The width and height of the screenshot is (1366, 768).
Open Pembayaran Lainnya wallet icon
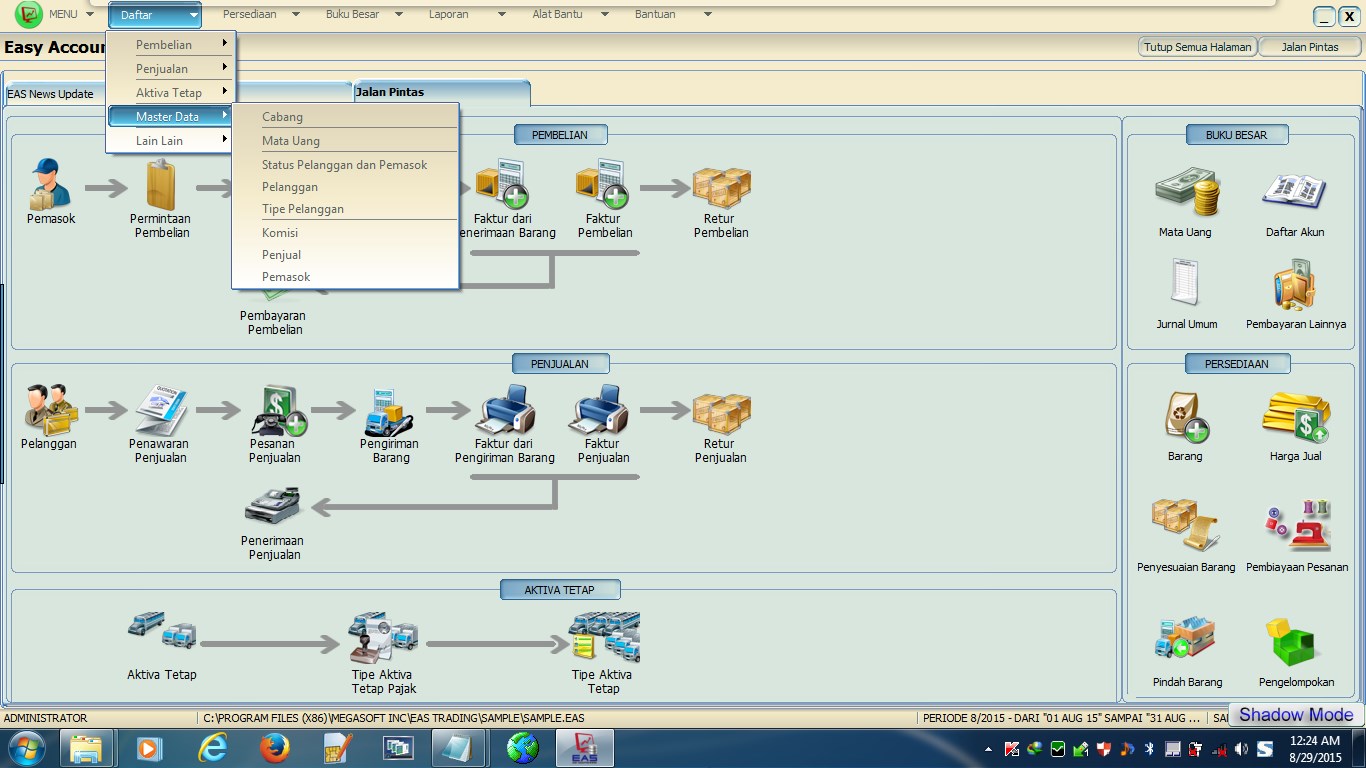pyautogui.click(x=1294, y=284)
